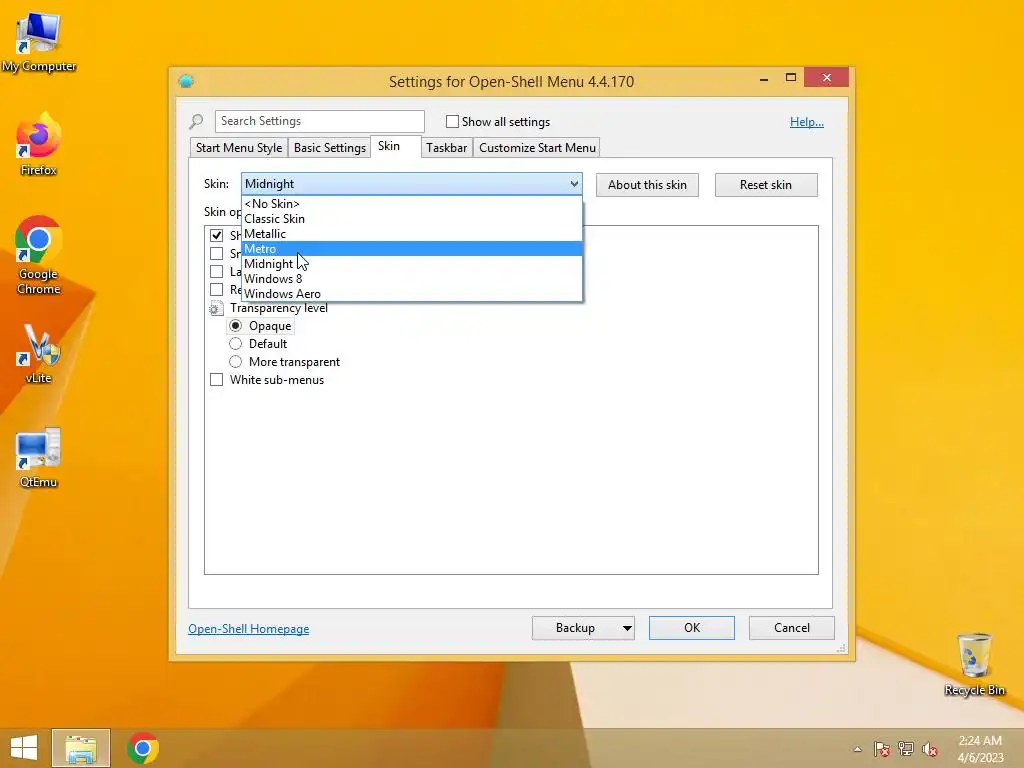Choose Windows Aero skin from list
The height and width of the screenshot is (768, 1024).
pos(411,294)
